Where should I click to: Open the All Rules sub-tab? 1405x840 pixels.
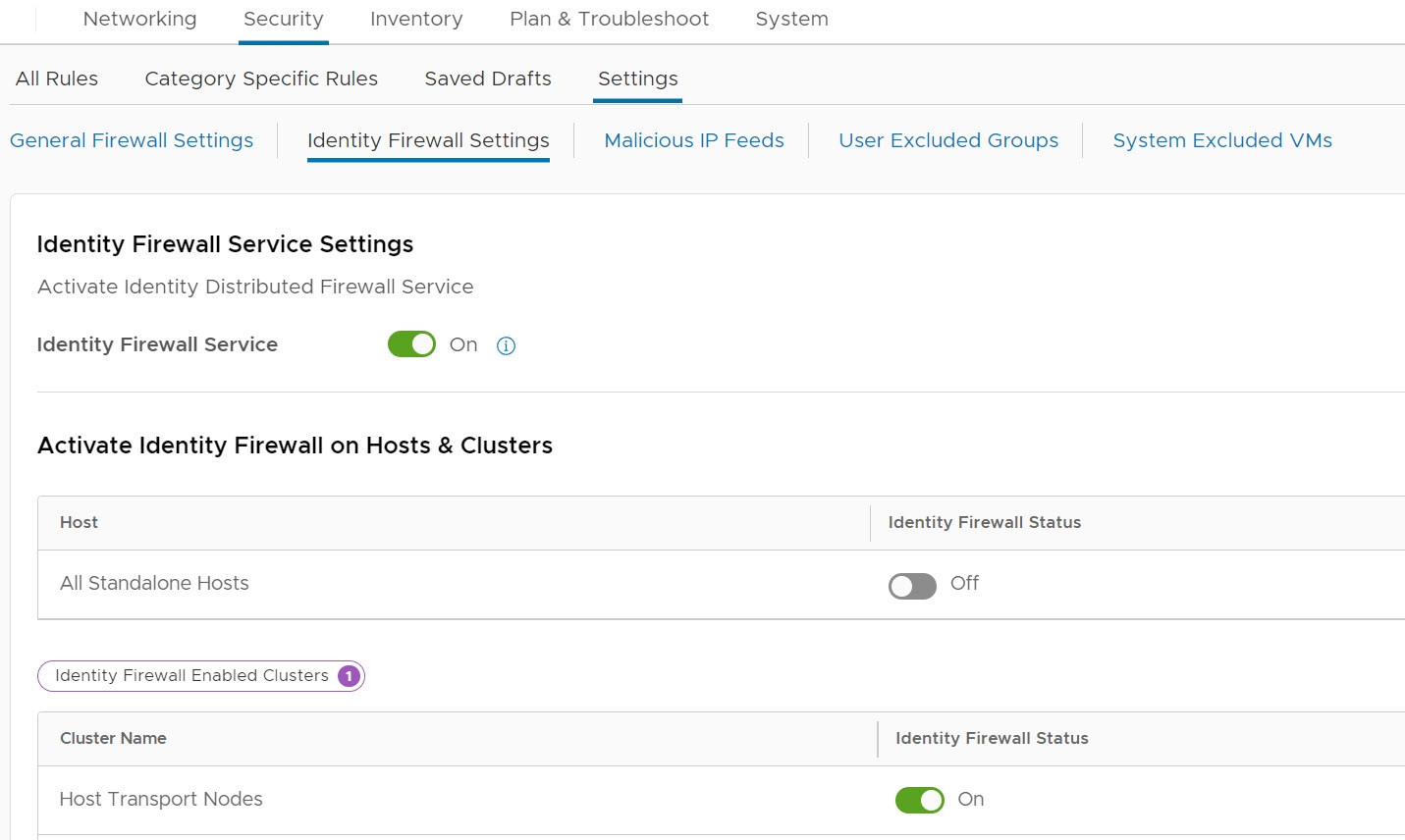57,79
